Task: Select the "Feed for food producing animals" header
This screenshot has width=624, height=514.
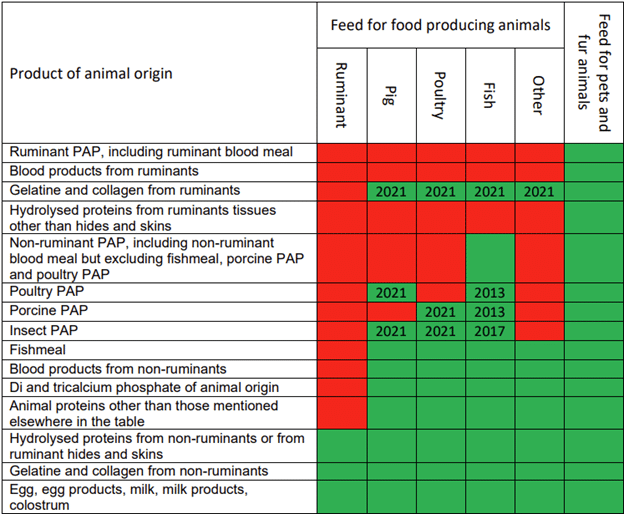Action: [x=440, y=25]
